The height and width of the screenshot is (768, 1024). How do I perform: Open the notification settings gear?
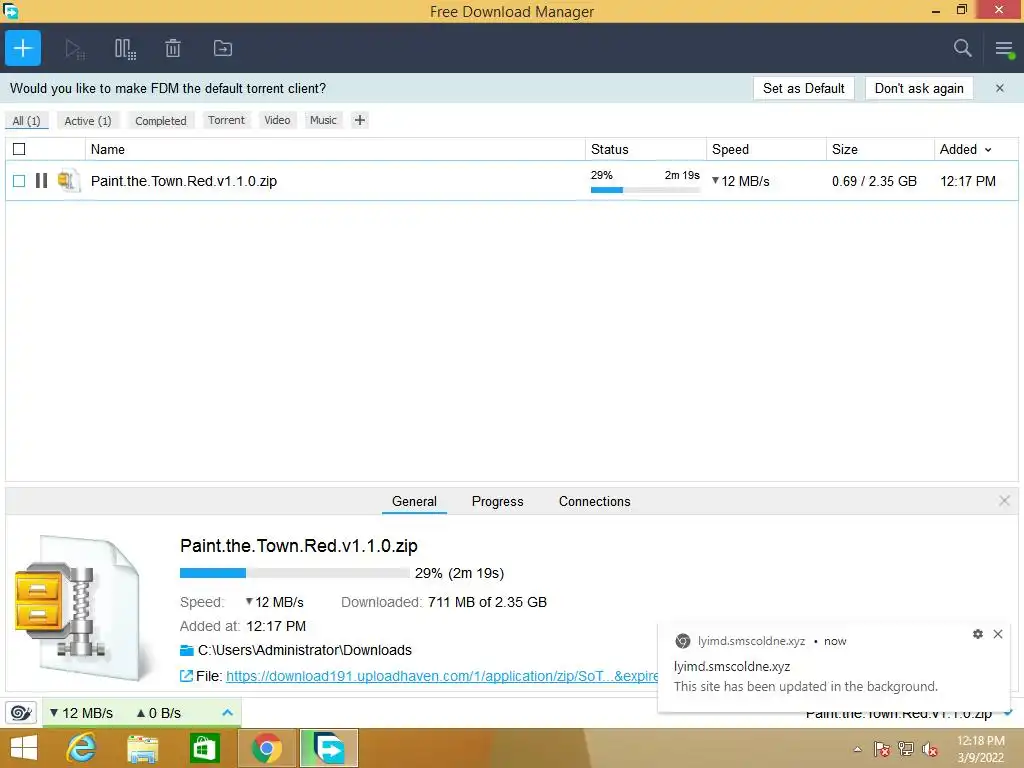point(978,634)
